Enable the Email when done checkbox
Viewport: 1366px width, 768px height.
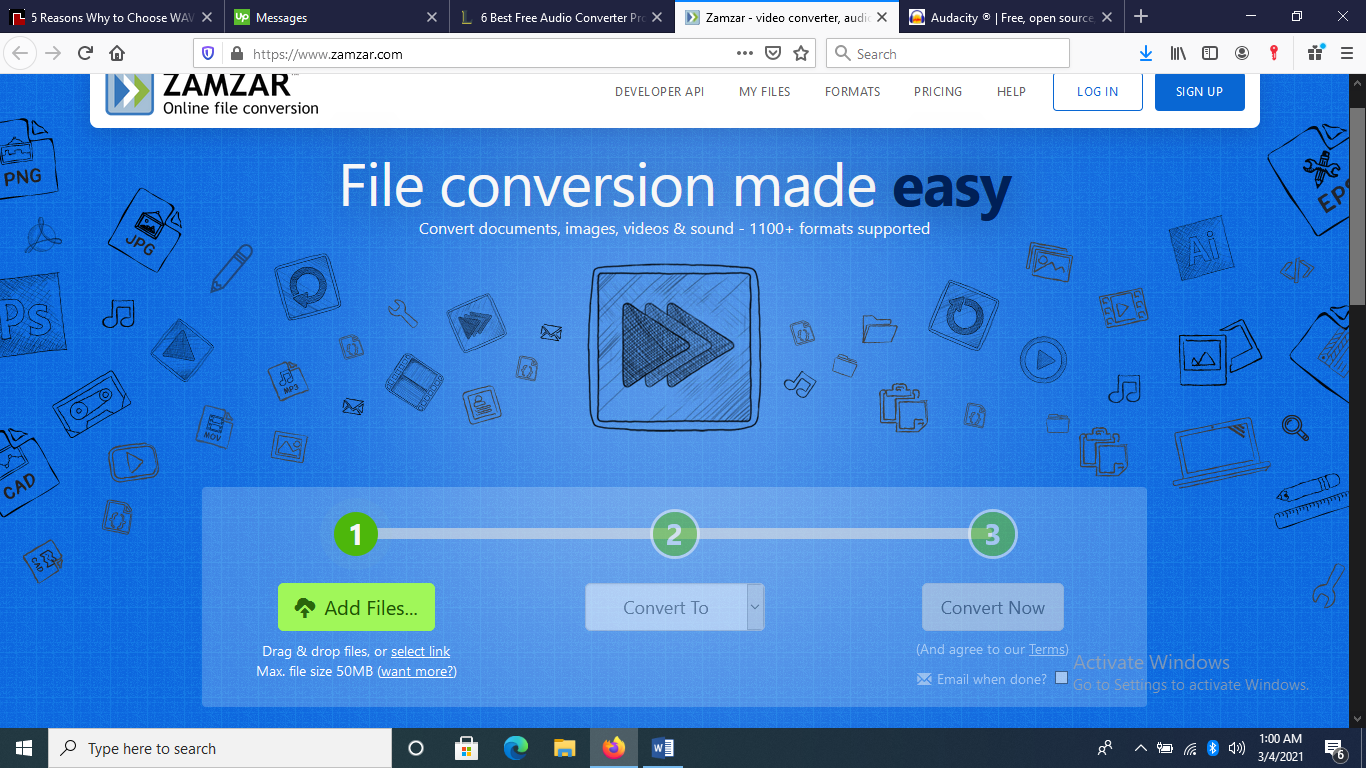tap(1061, 678)
